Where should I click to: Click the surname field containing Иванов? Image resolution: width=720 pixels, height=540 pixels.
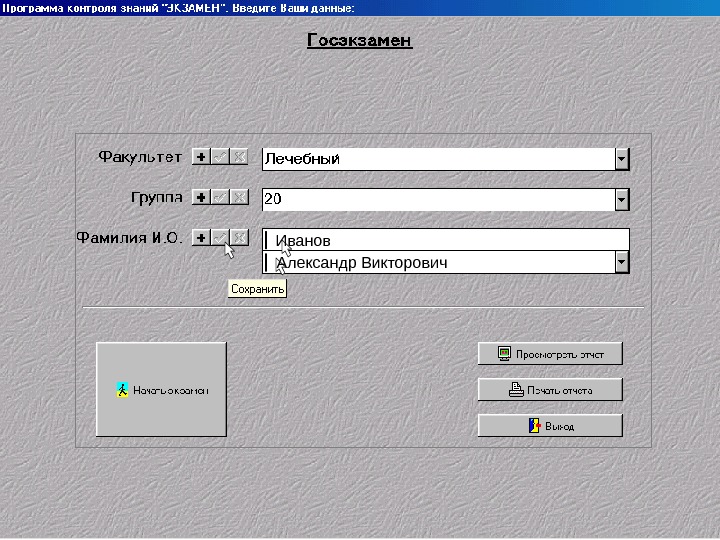(x=445, y=240)
